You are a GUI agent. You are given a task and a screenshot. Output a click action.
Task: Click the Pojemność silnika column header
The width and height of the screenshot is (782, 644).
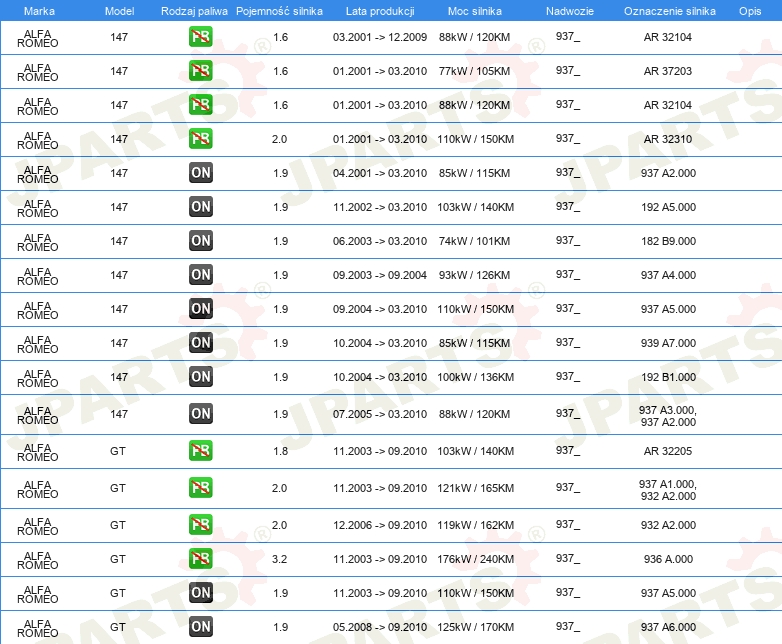[279, 11]
